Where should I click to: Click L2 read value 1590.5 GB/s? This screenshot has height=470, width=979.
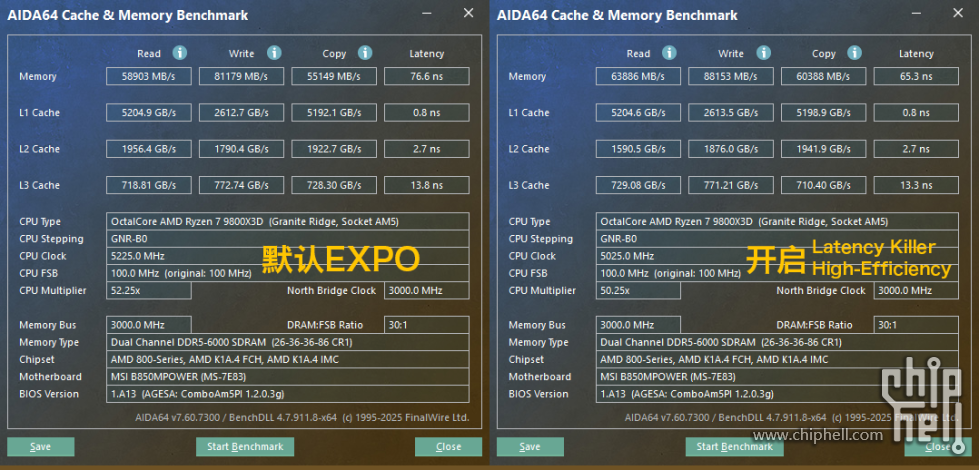[x=638, y=149]
